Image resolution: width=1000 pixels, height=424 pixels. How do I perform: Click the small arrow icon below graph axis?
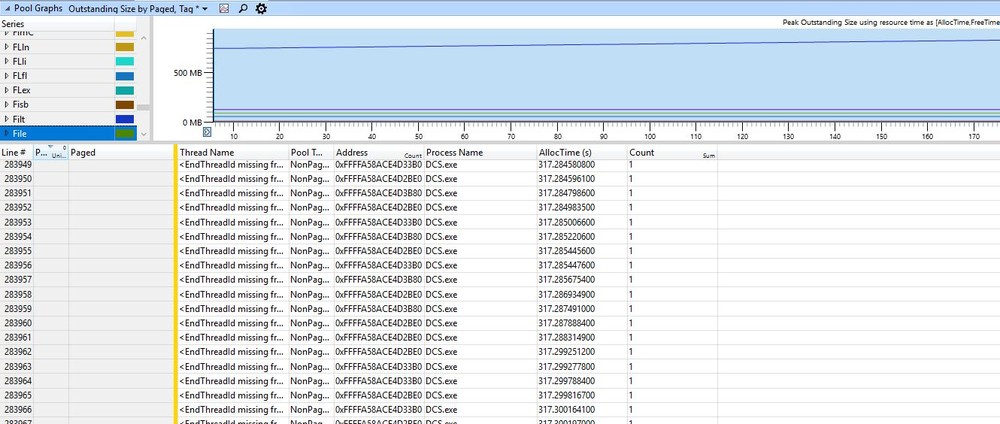coord(207,132)
